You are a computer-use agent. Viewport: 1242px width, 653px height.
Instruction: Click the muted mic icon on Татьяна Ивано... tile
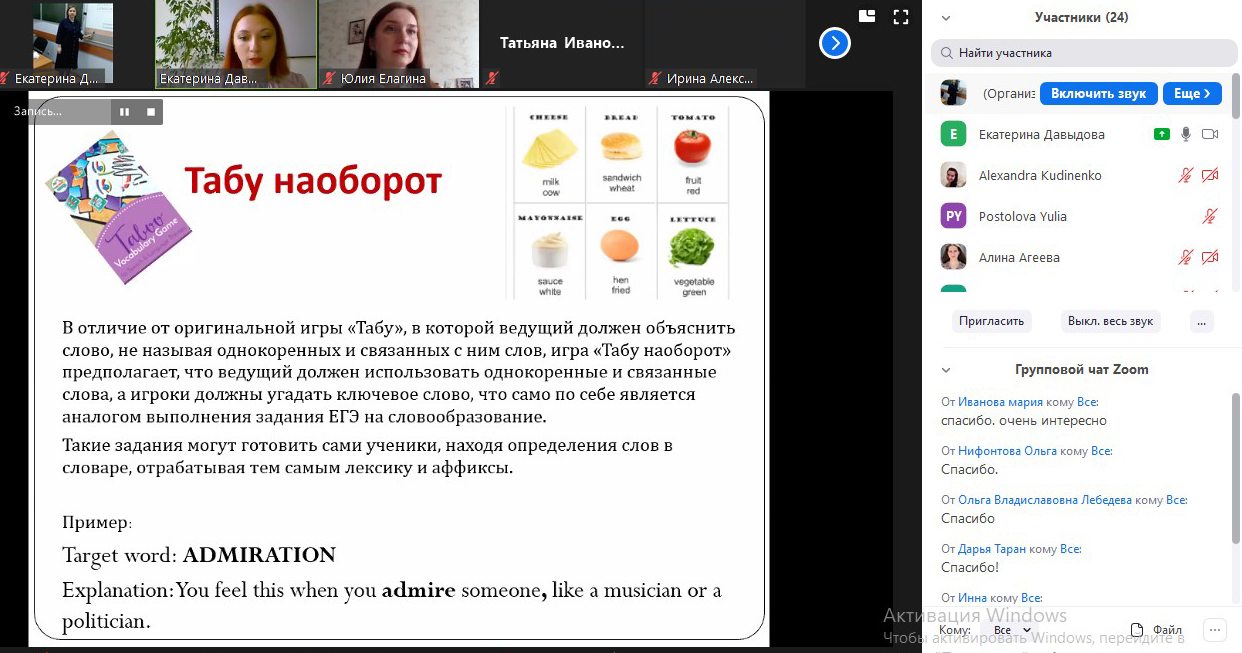493,78
